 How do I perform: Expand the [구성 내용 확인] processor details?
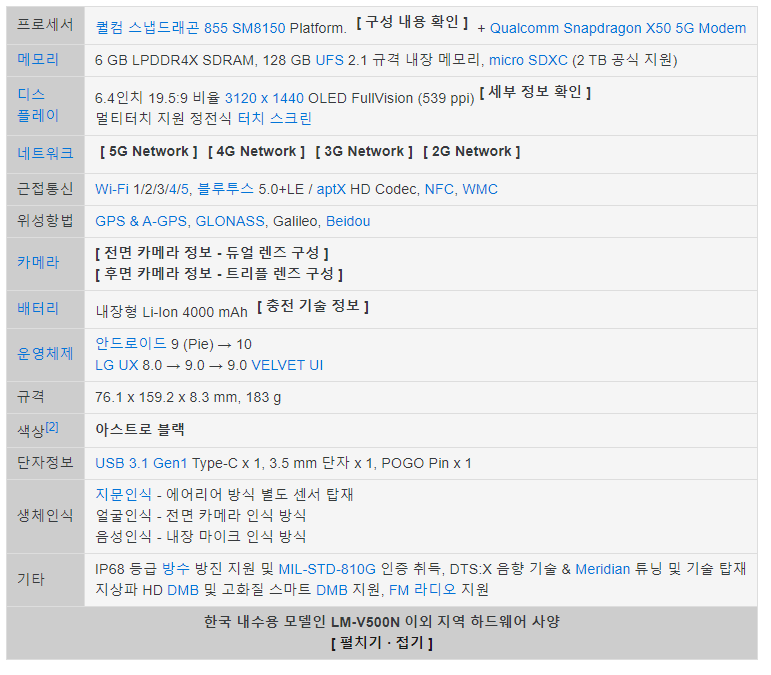tap(412, 22)
